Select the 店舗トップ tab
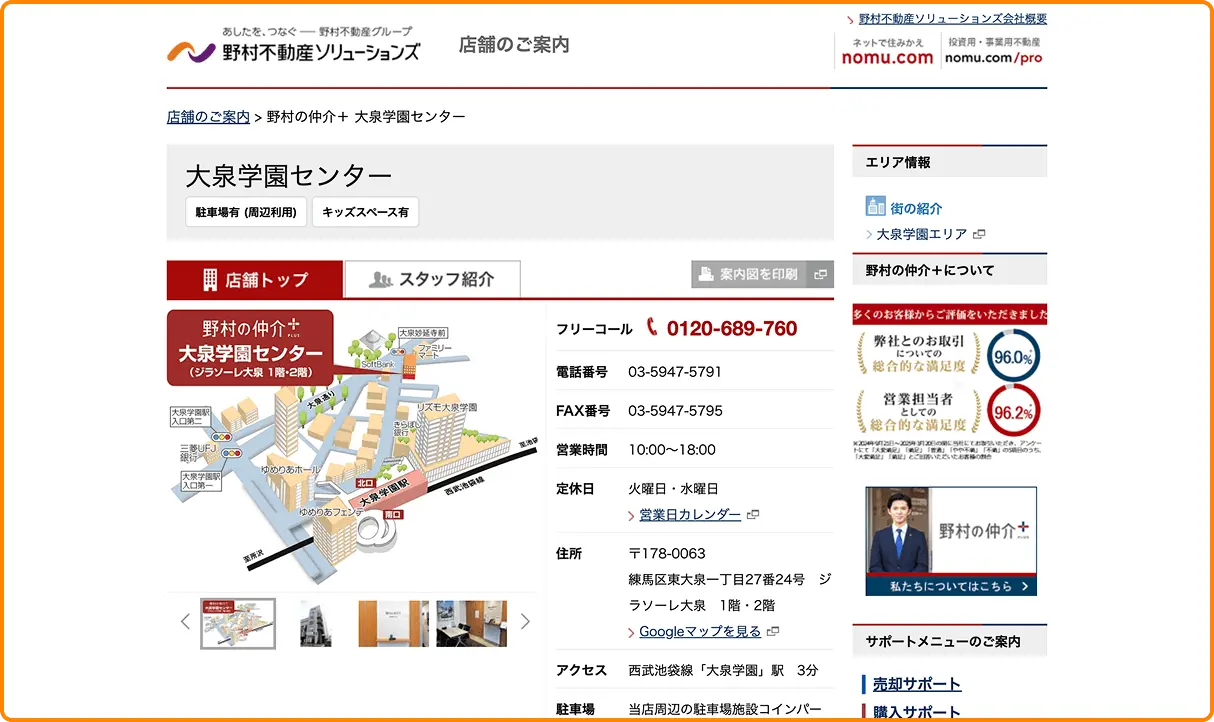Viewport: 1214px width, 722px height. pos(254,279)
